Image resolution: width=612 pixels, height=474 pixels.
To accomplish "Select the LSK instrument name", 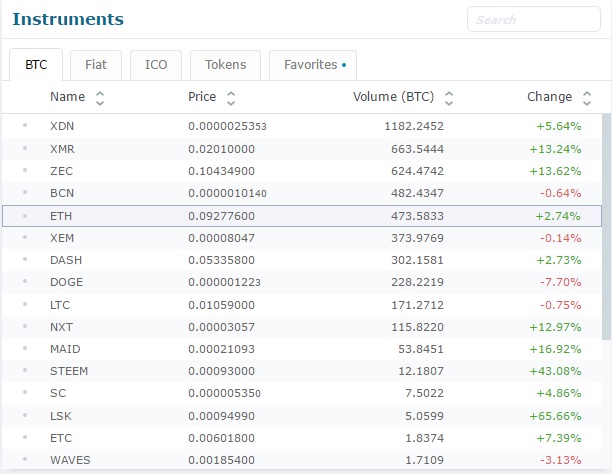I will coord(60,416).
